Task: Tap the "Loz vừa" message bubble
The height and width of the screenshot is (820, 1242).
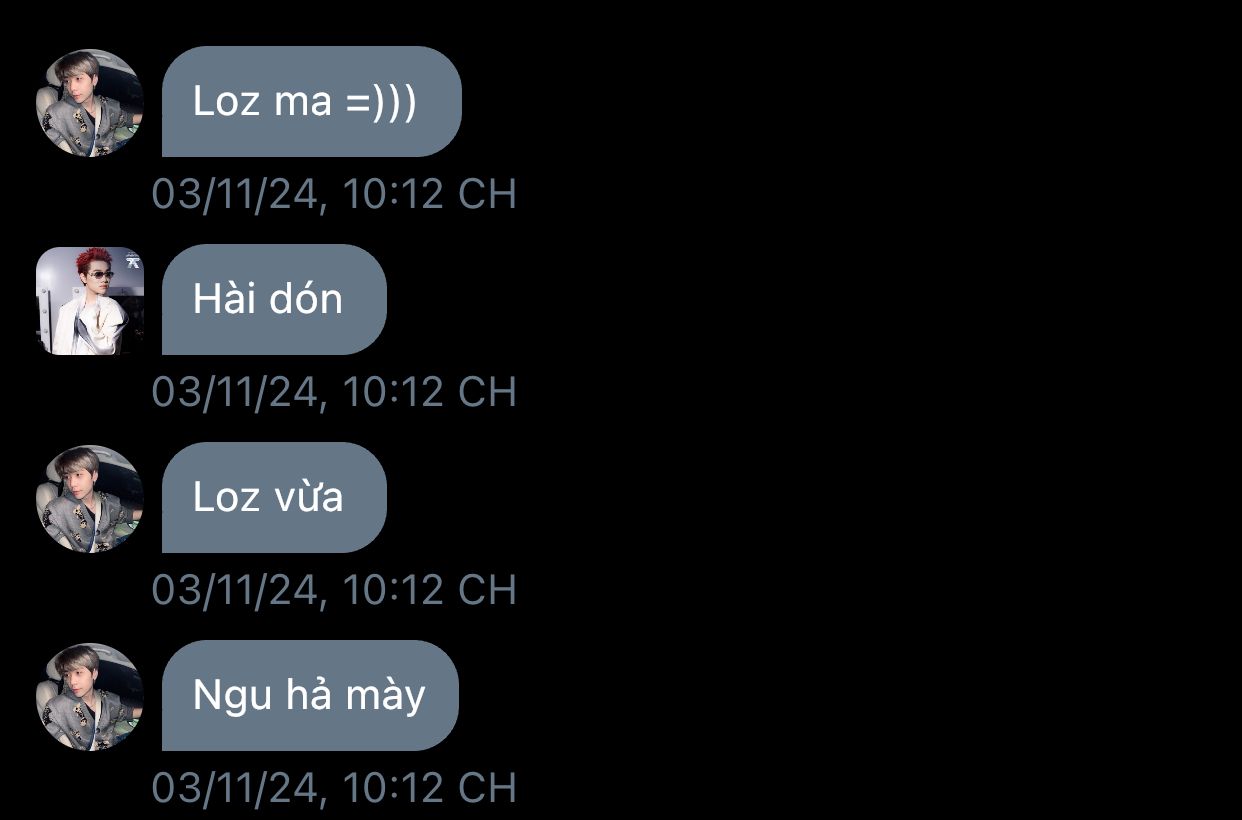Action: (x=274, y=498)
